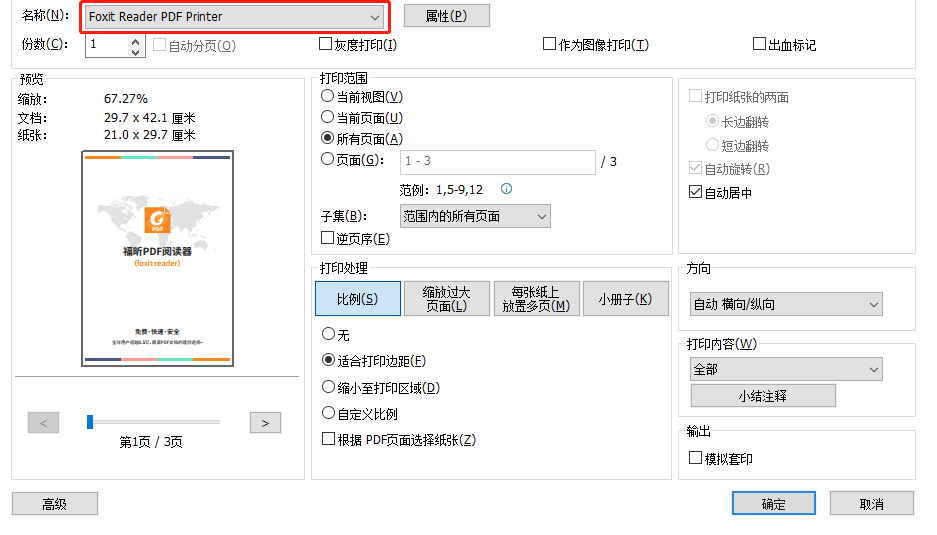Expand the 子集 subset dropdown
The height and width of the screenshot is (535, 937).
(541, 216)
